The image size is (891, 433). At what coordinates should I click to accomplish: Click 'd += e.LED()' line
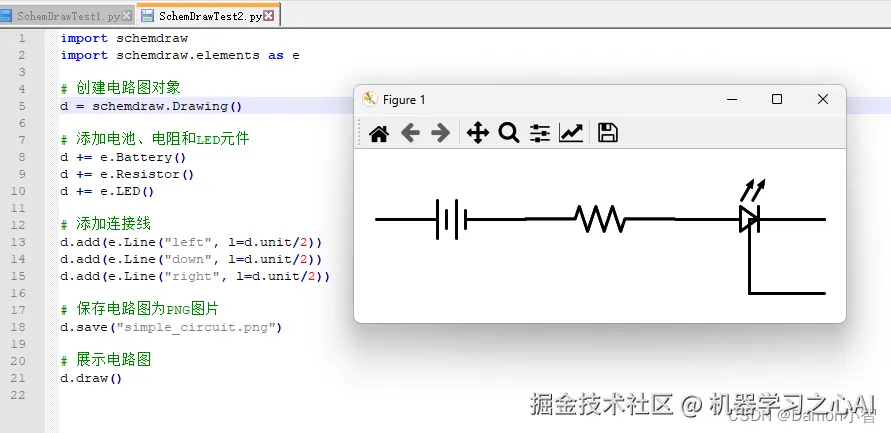pyautogui.click(x=107, y=191)
